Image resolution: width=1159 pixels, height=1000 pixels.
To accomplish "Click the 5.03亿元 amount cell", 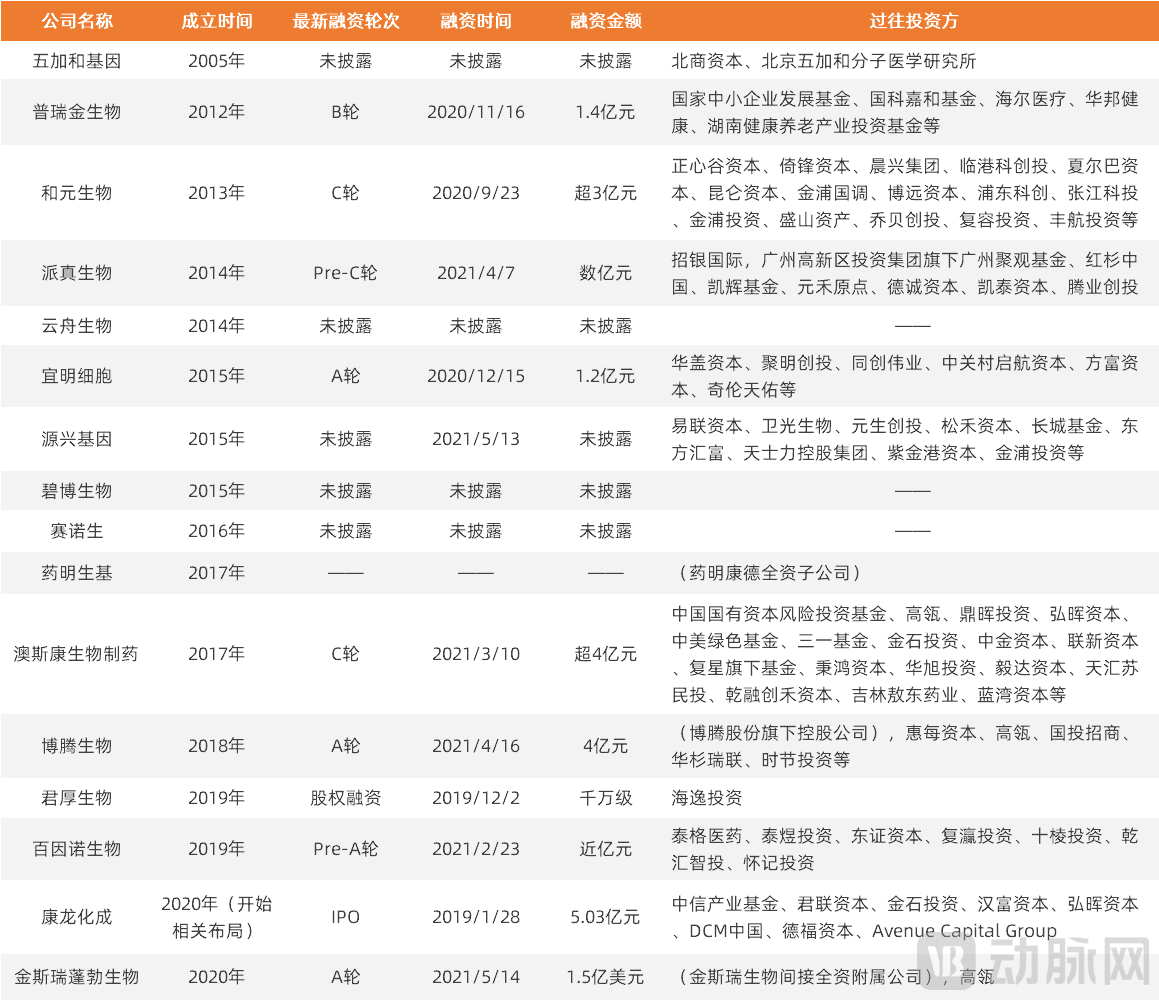I will click(606, 916).
